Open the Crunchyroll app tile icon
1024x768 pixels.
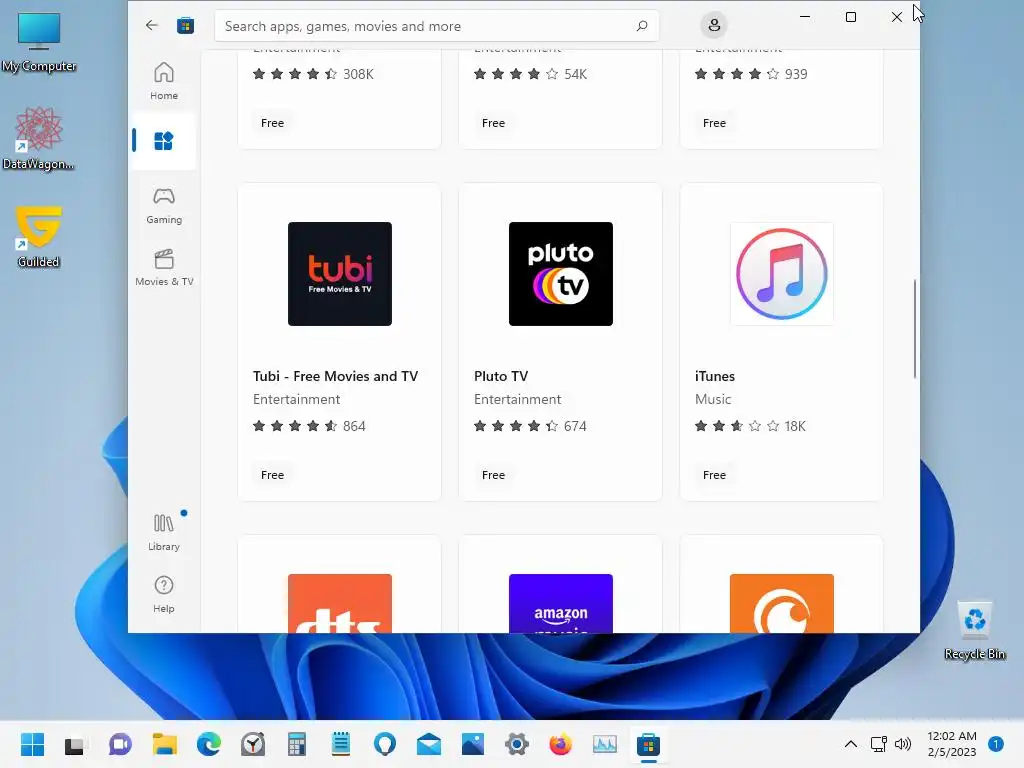click(782, 603)
